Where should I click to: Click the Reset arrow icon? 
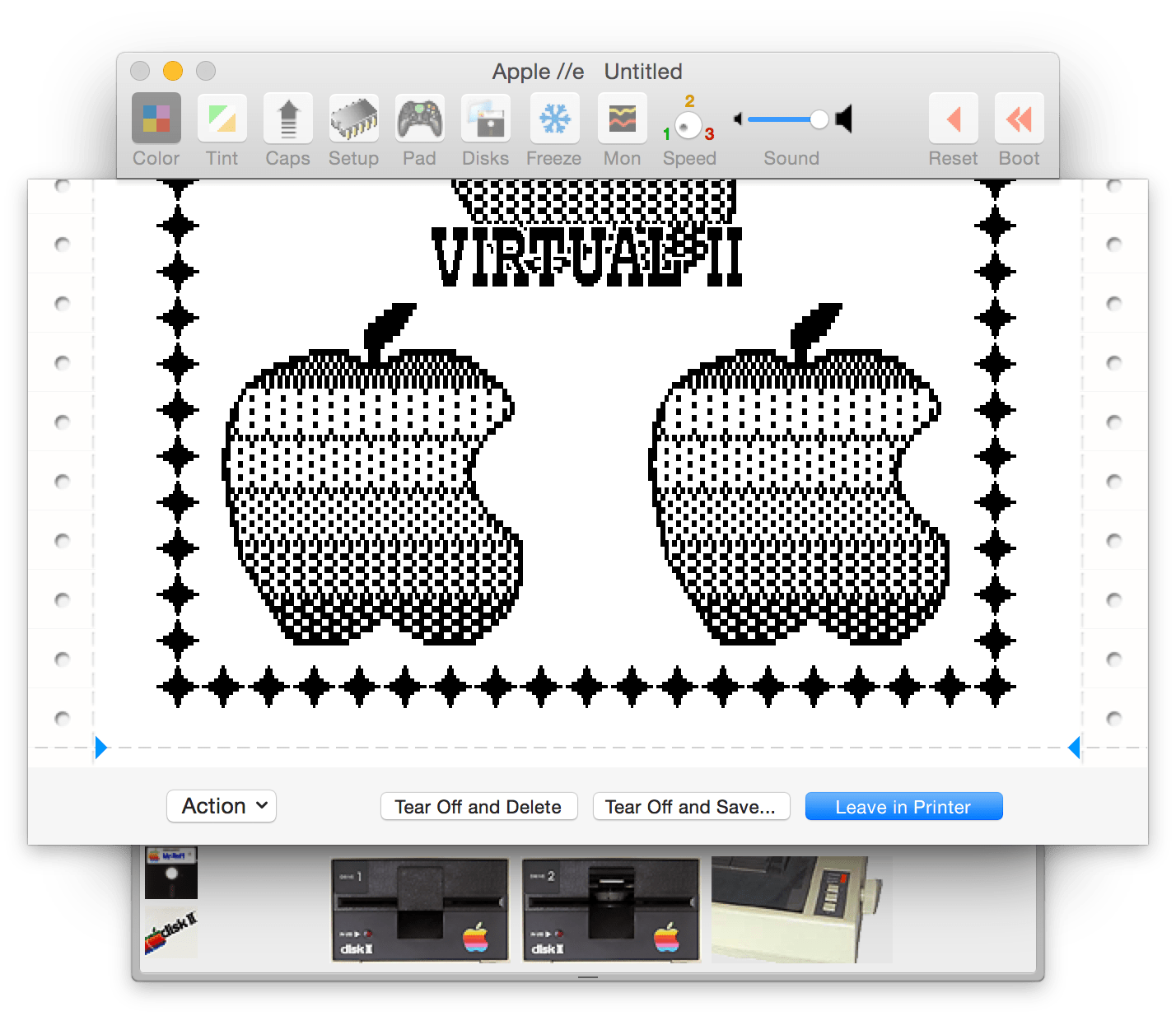[x=954, y=119]
